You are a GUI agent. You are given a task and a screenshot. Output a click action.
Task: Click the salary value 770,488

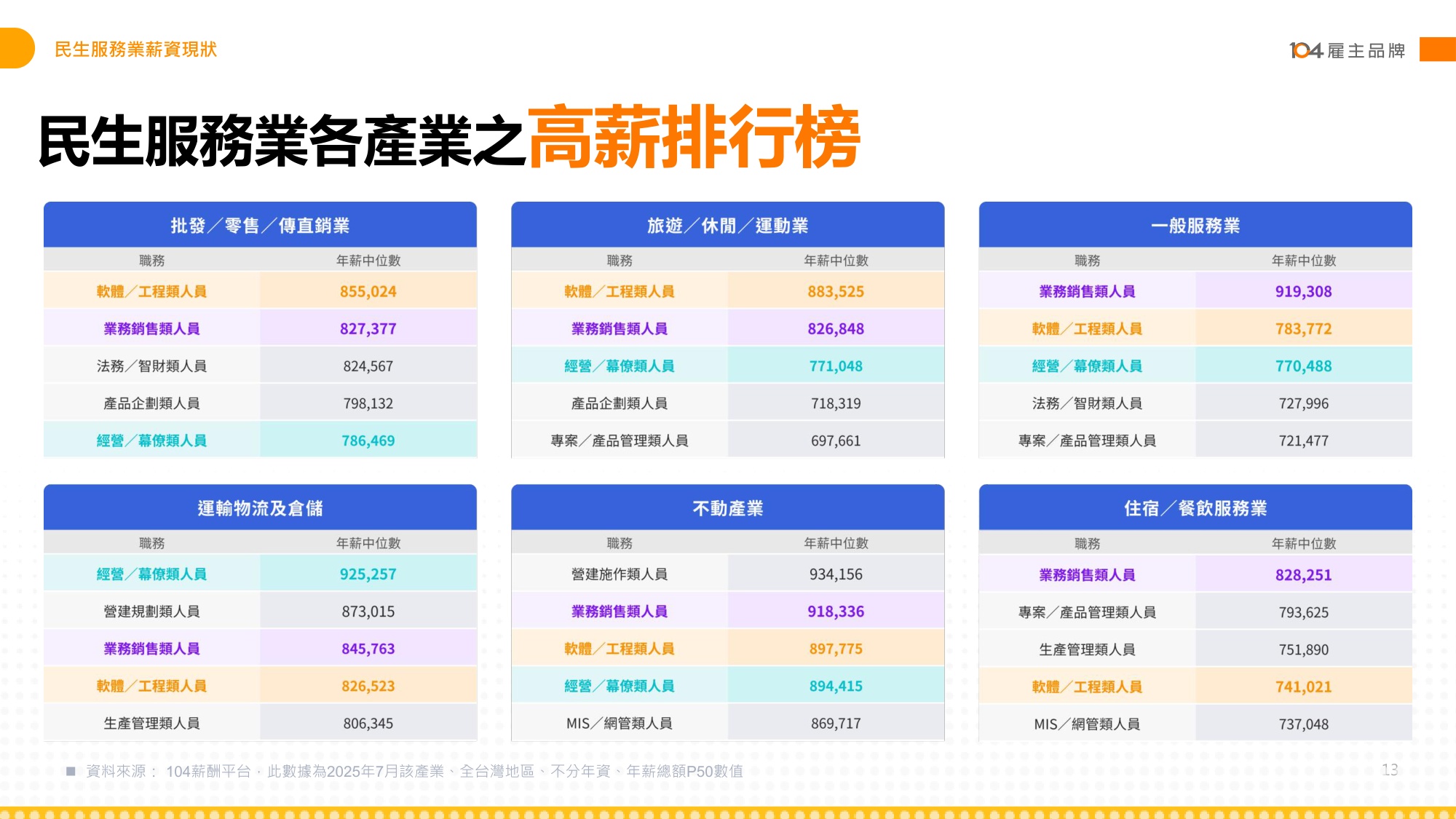point(1304,366)
